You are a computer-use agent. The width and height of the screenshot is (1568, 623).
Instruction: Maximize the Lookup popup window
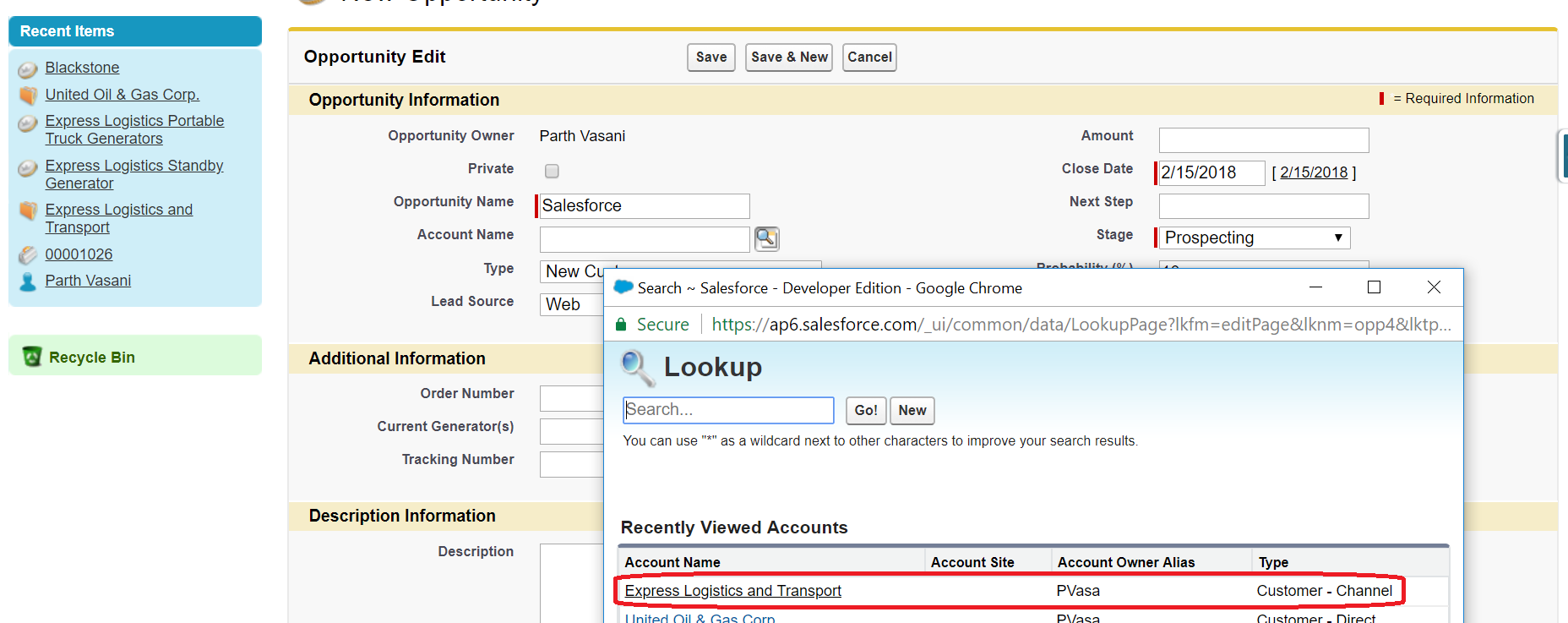[1375, 287]
